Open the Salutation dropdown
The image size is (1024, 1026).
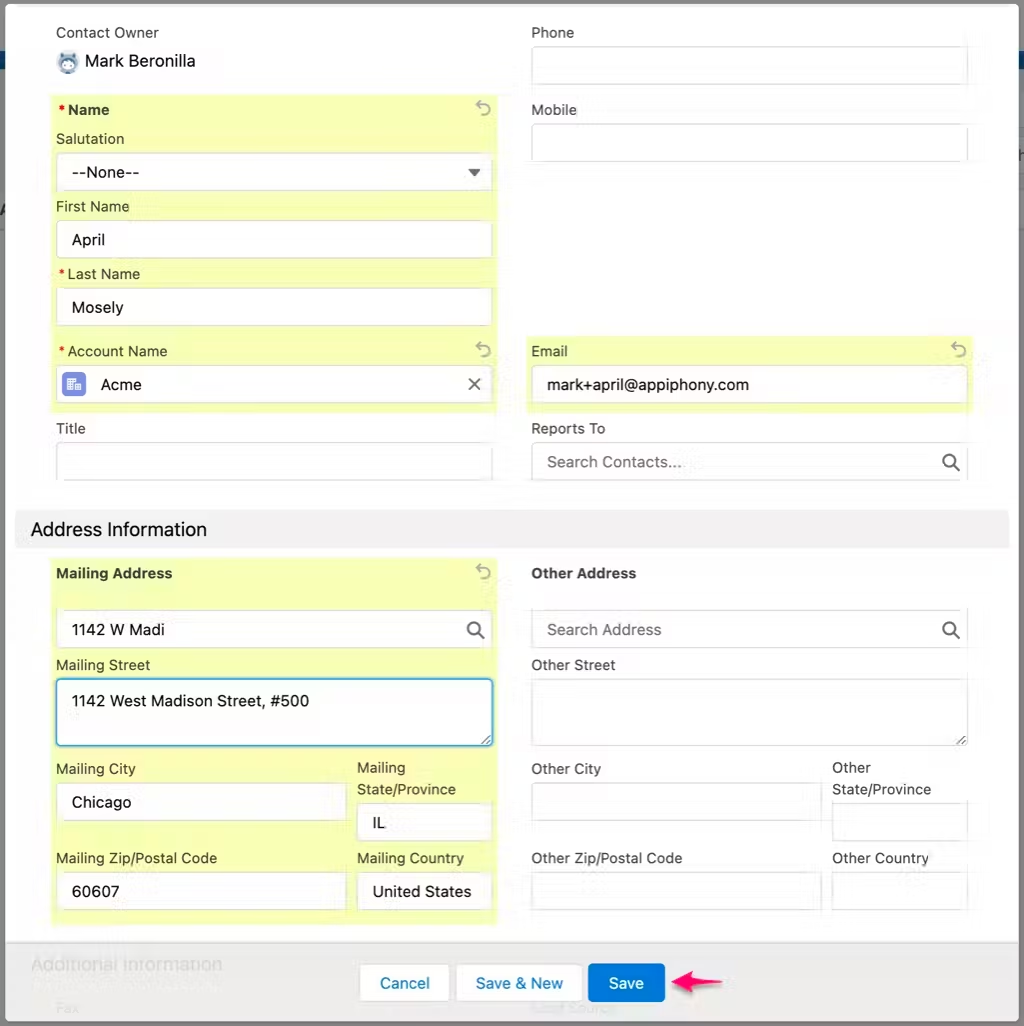[273, 172]
